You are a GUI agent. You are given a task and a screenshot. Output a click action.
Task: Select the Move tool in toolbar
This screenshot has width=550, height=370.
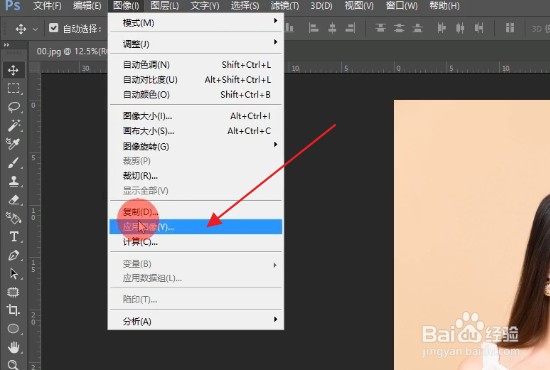coord(13,70)
